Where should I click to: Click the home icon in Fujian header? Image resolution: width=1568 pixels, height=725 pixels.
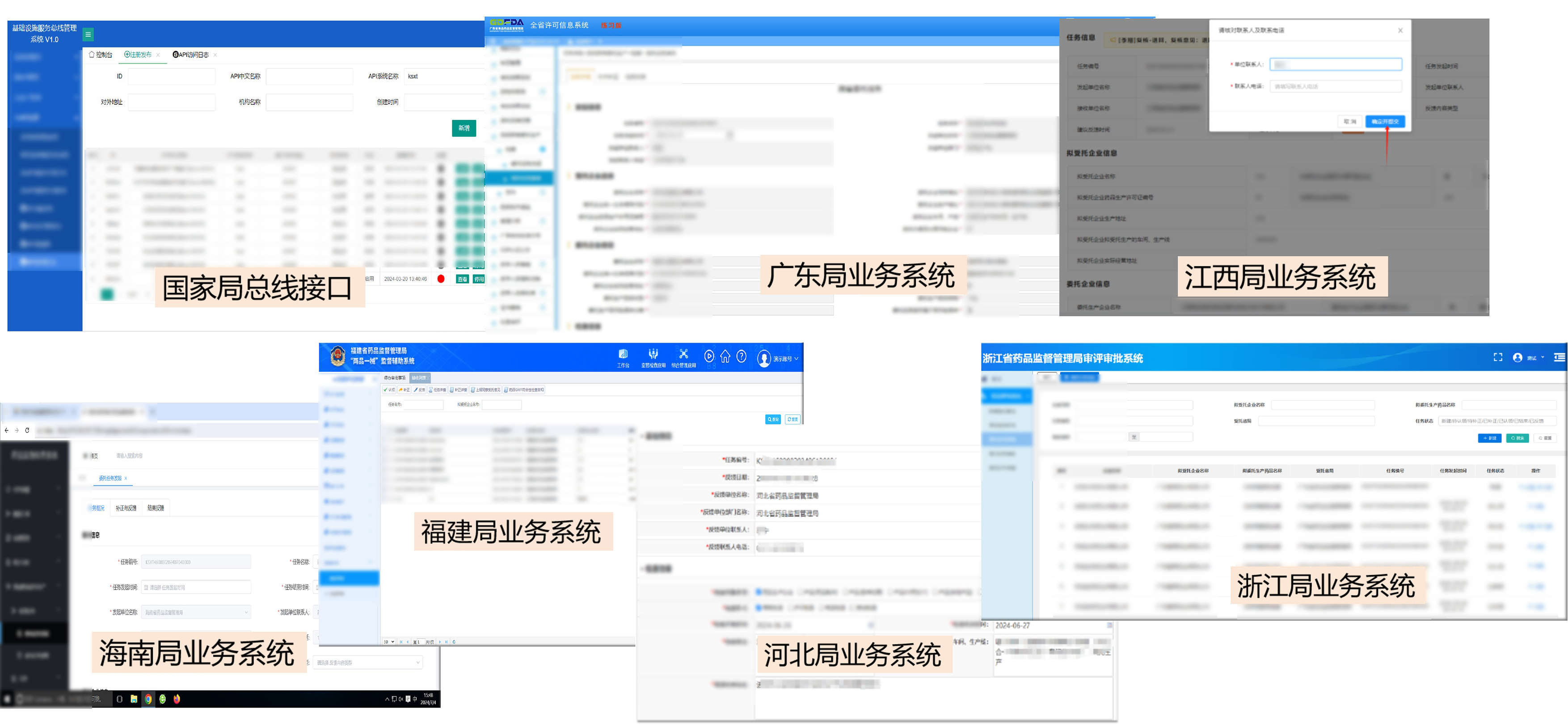click(725, 356)
